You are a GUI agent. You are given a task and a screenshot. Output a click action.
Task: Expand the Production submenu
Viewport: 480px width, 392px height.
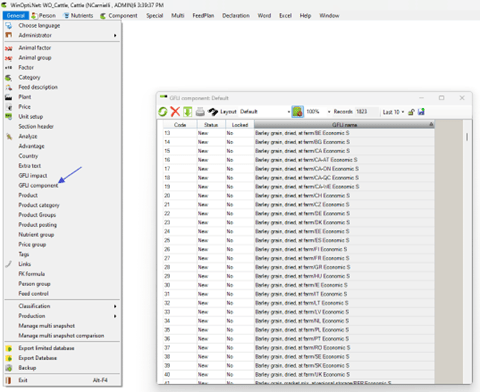pos(62,316)
